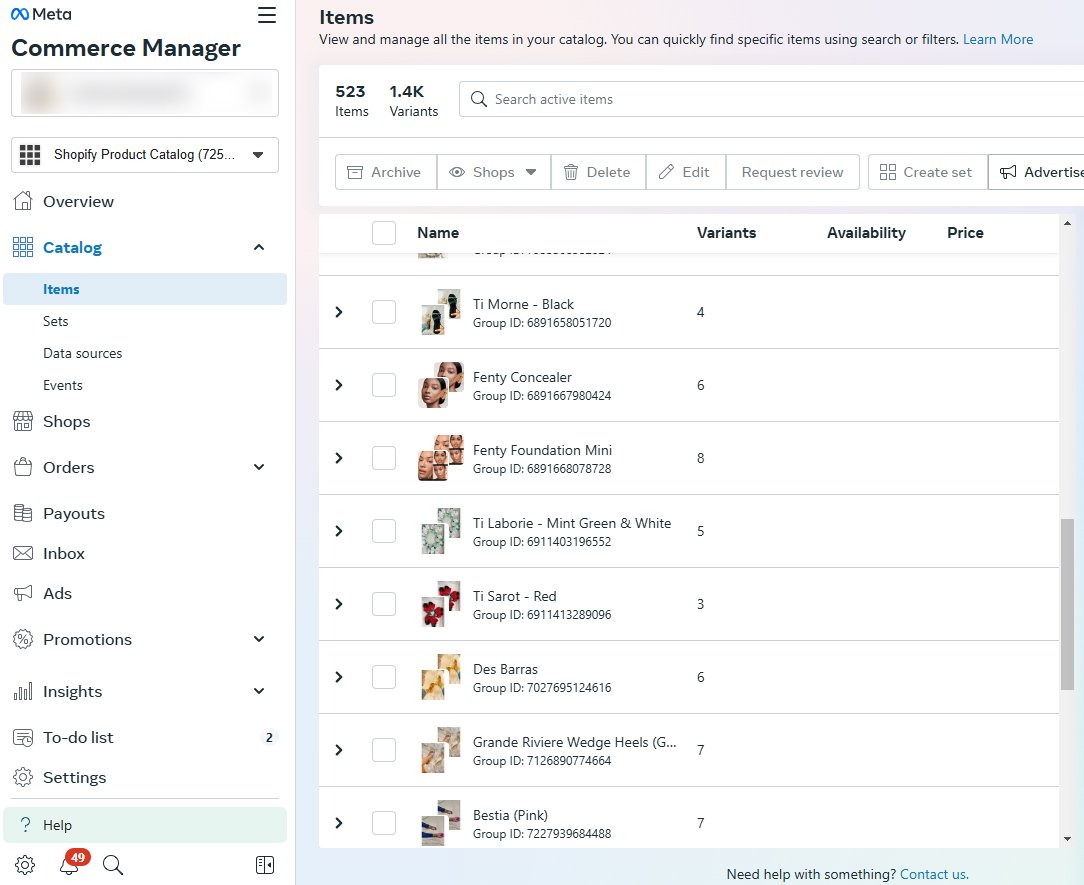The width and height of the screenshot is (1084, 885).
Task: Expand Fenty Foundation Mini variants row
Action: (339, 458)
